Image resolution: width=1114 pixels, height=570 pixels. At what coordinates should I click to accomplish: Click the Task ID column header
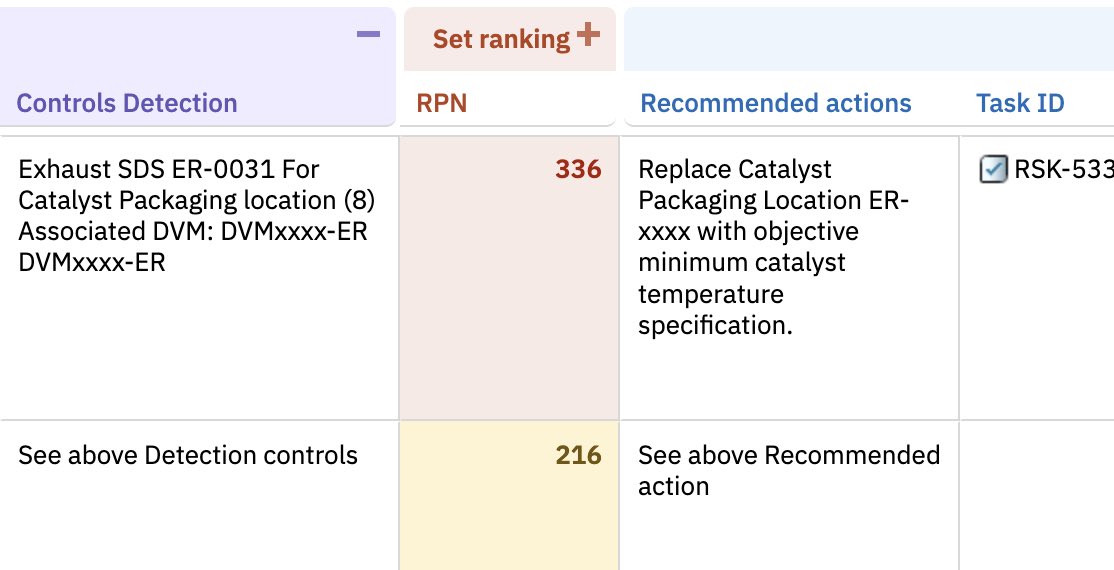point(1020,103)
